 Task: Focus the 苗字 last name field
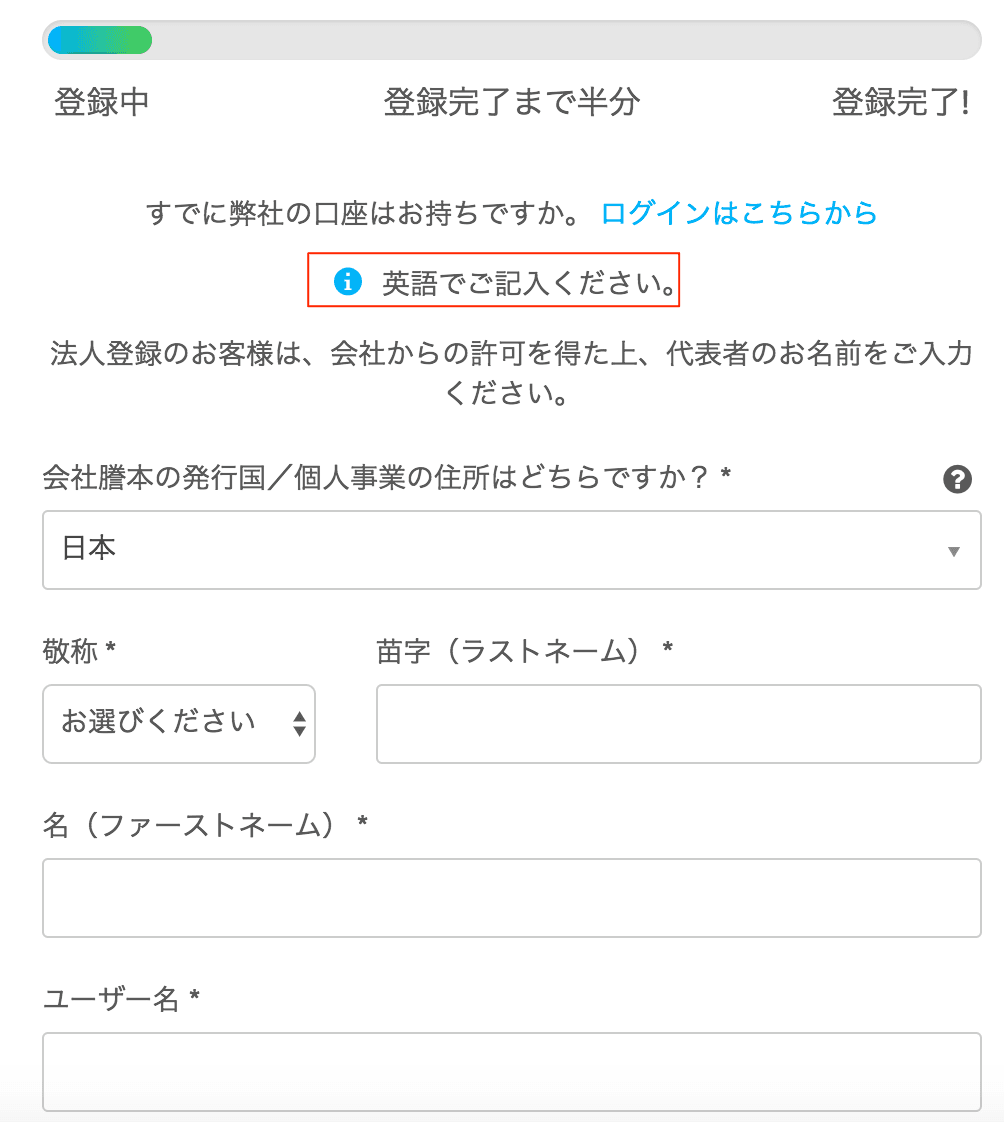pos(678,724)
